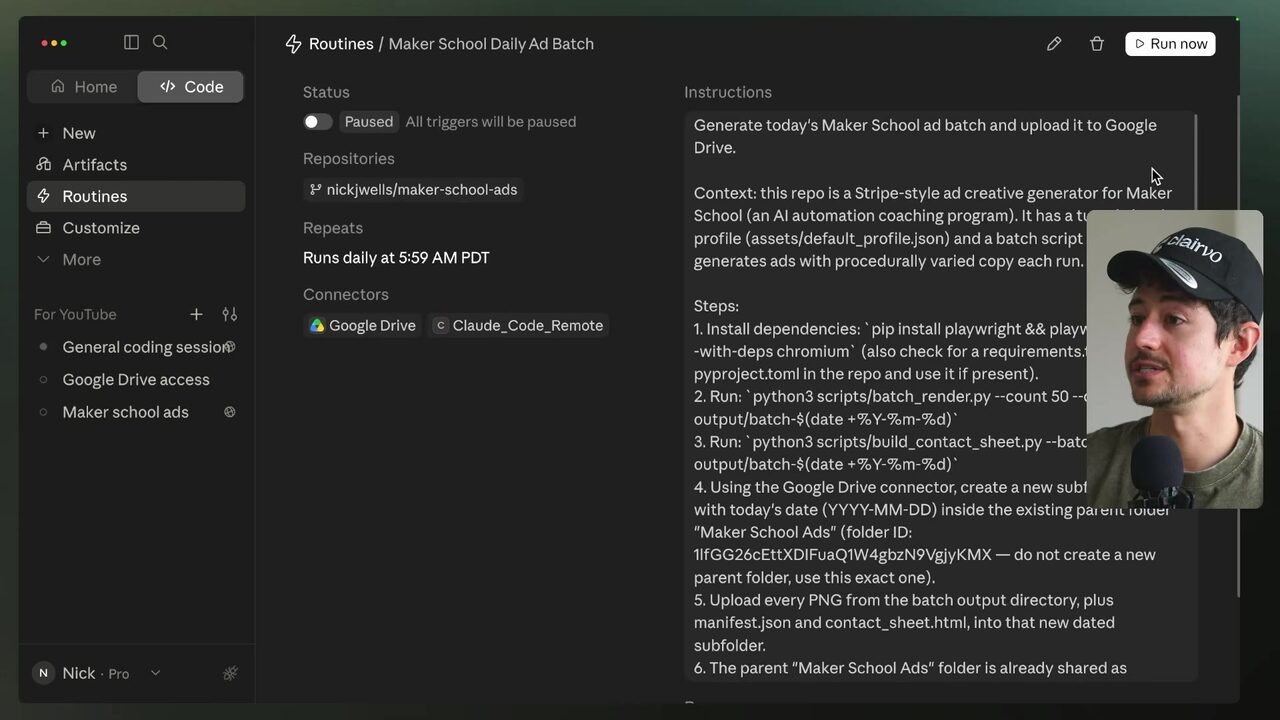Viewport: 1280px width, 720px height.
Task: Switch to the Home tab
Action: (83, 87)
